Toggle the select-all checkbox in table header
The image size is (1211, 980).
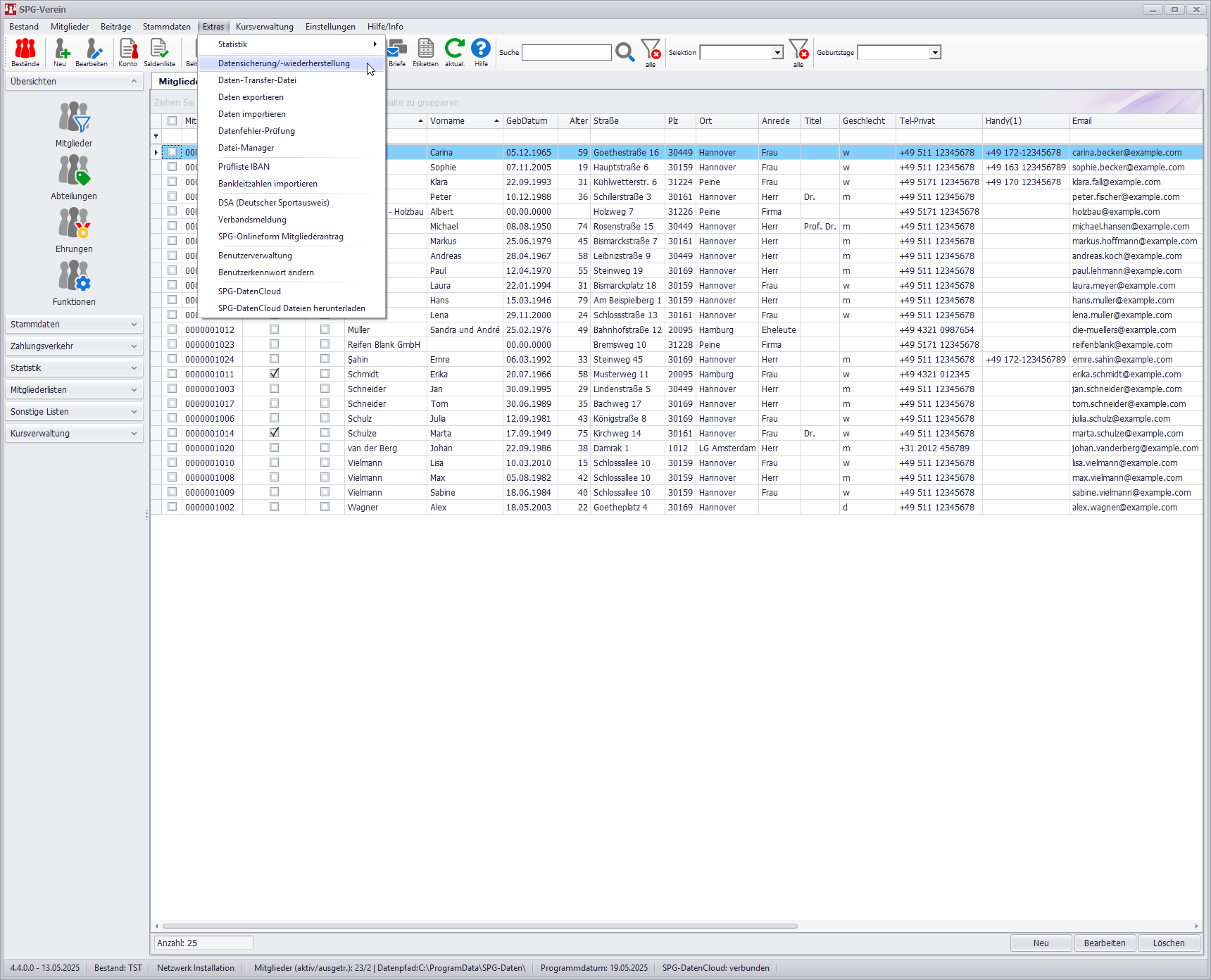(x=172, y=121)
